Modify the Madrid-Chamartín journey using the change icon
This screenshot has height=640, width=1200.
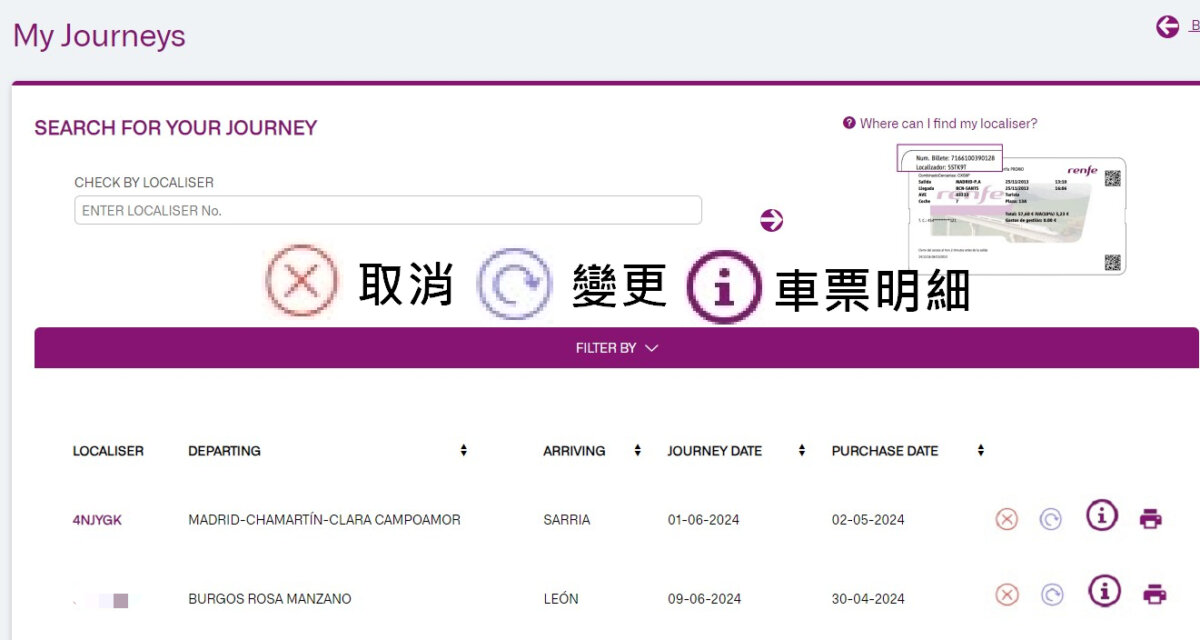[x=1050, y=519]
